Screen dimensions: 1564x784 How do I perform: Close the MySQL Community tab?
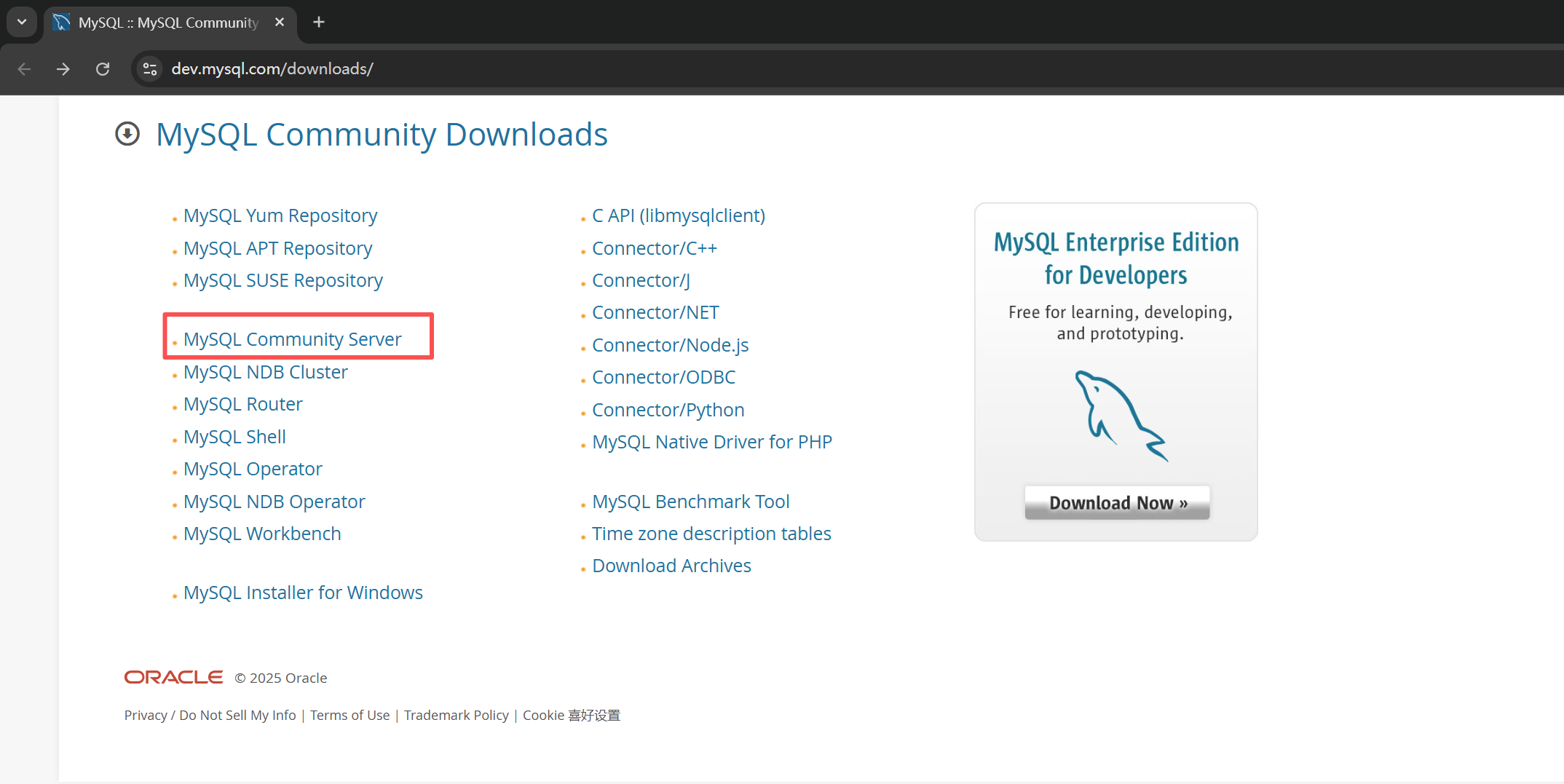click(280, 23)
